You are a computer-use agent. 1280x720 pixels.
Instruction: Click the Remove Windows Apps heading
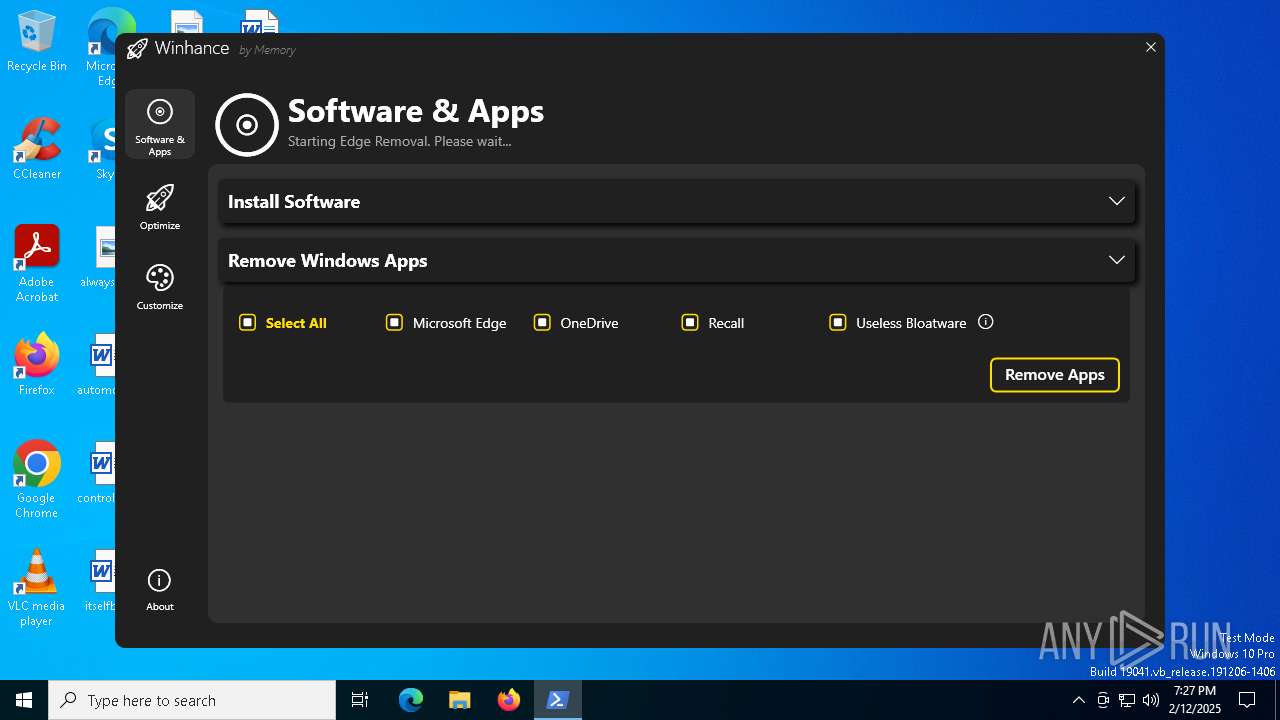tap(327, 260)
